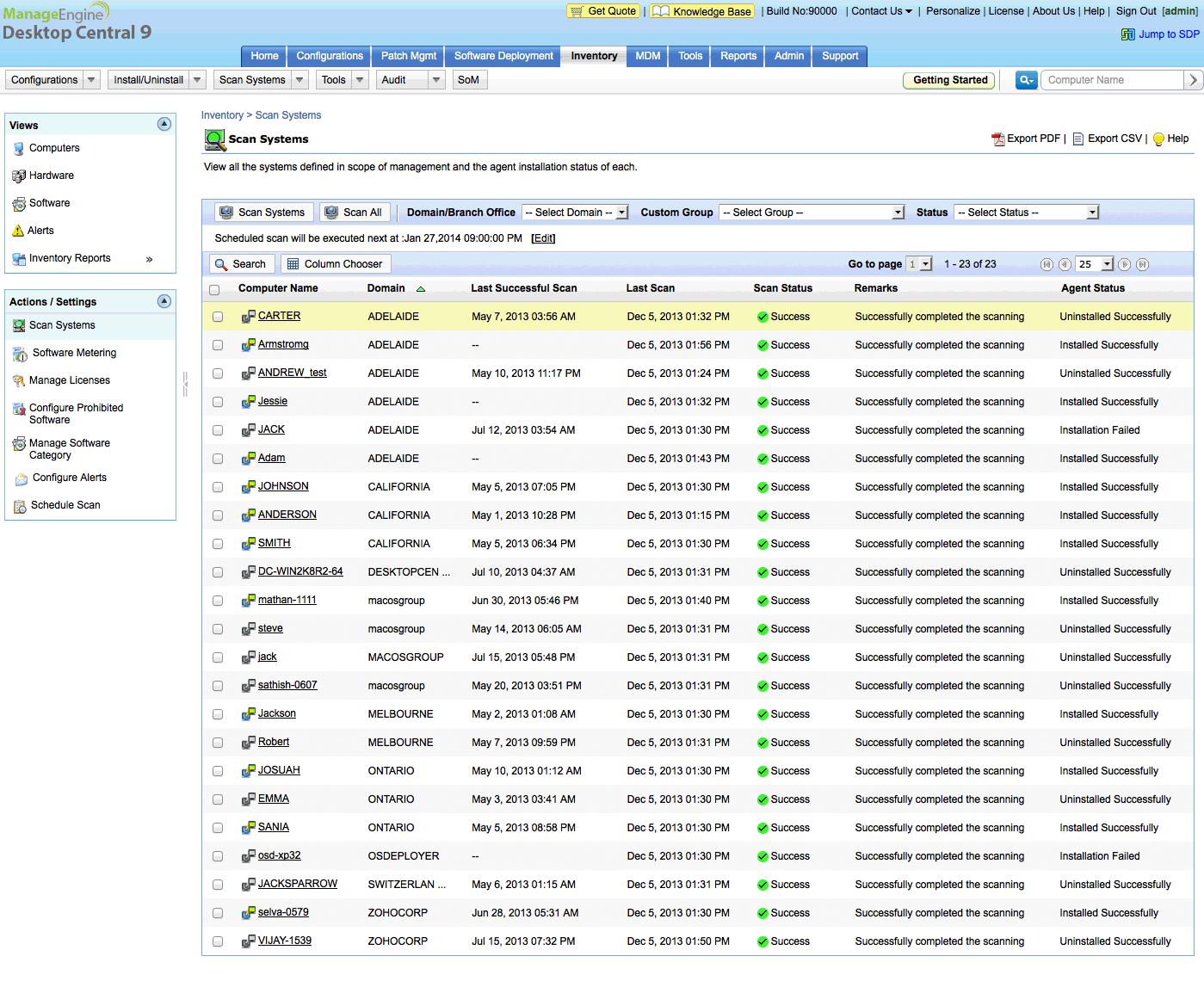Image resolution: width=1204 pixels, height=981 pixels.
Task: Go to the last page using pagination icon
Action: 1142,265
